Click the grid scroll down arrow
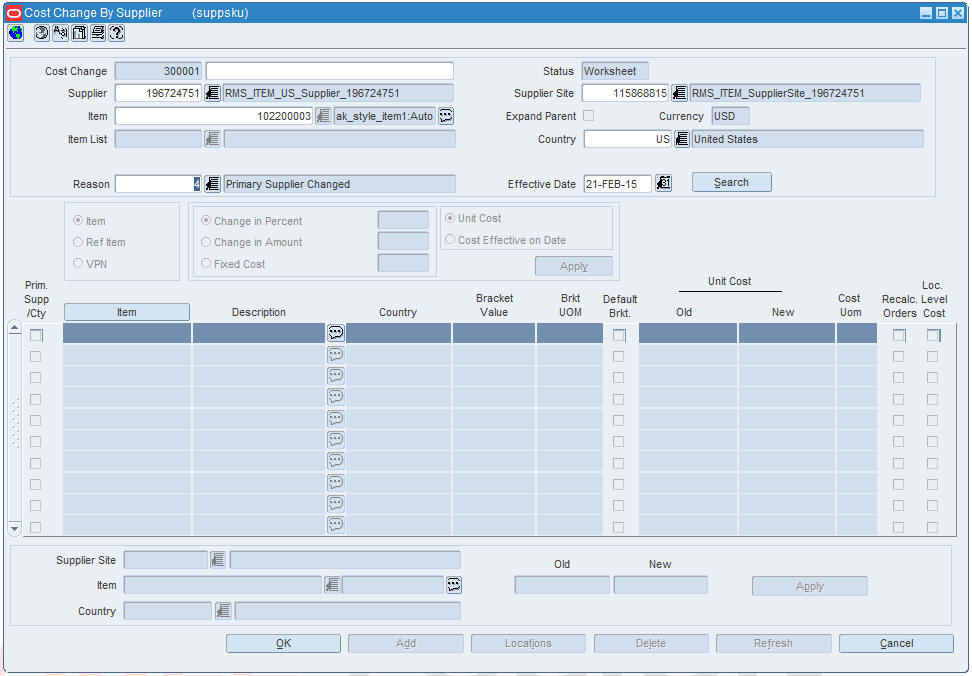972x676 pixels. 14,529
